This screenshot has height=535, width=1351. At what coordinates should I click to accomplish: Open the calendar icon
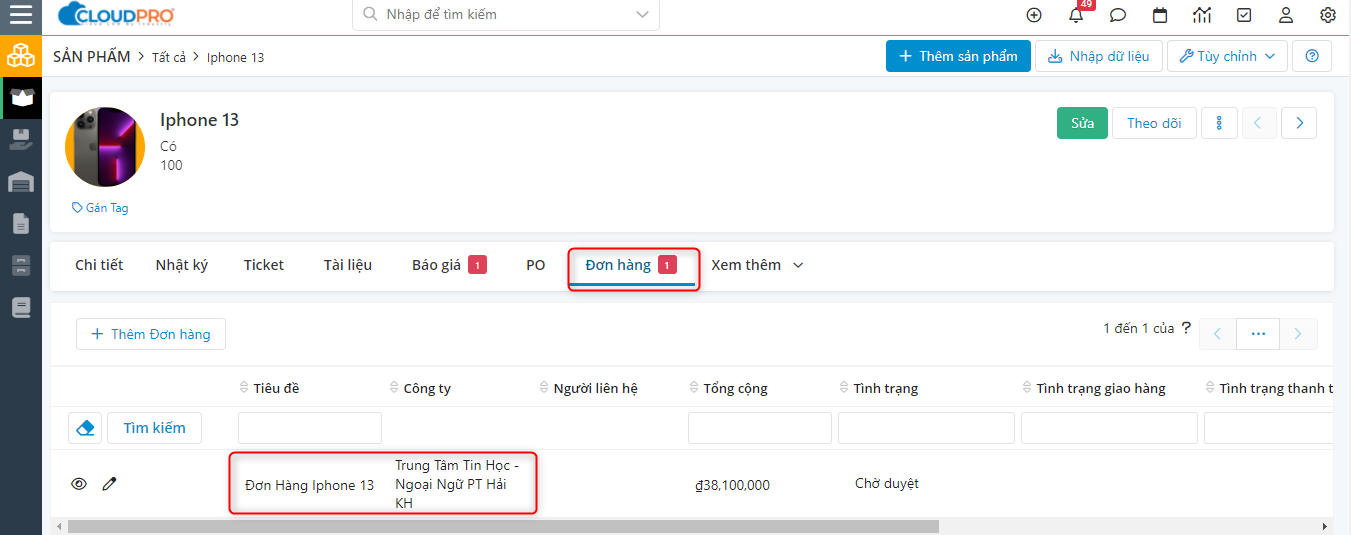pos(1160,15)
